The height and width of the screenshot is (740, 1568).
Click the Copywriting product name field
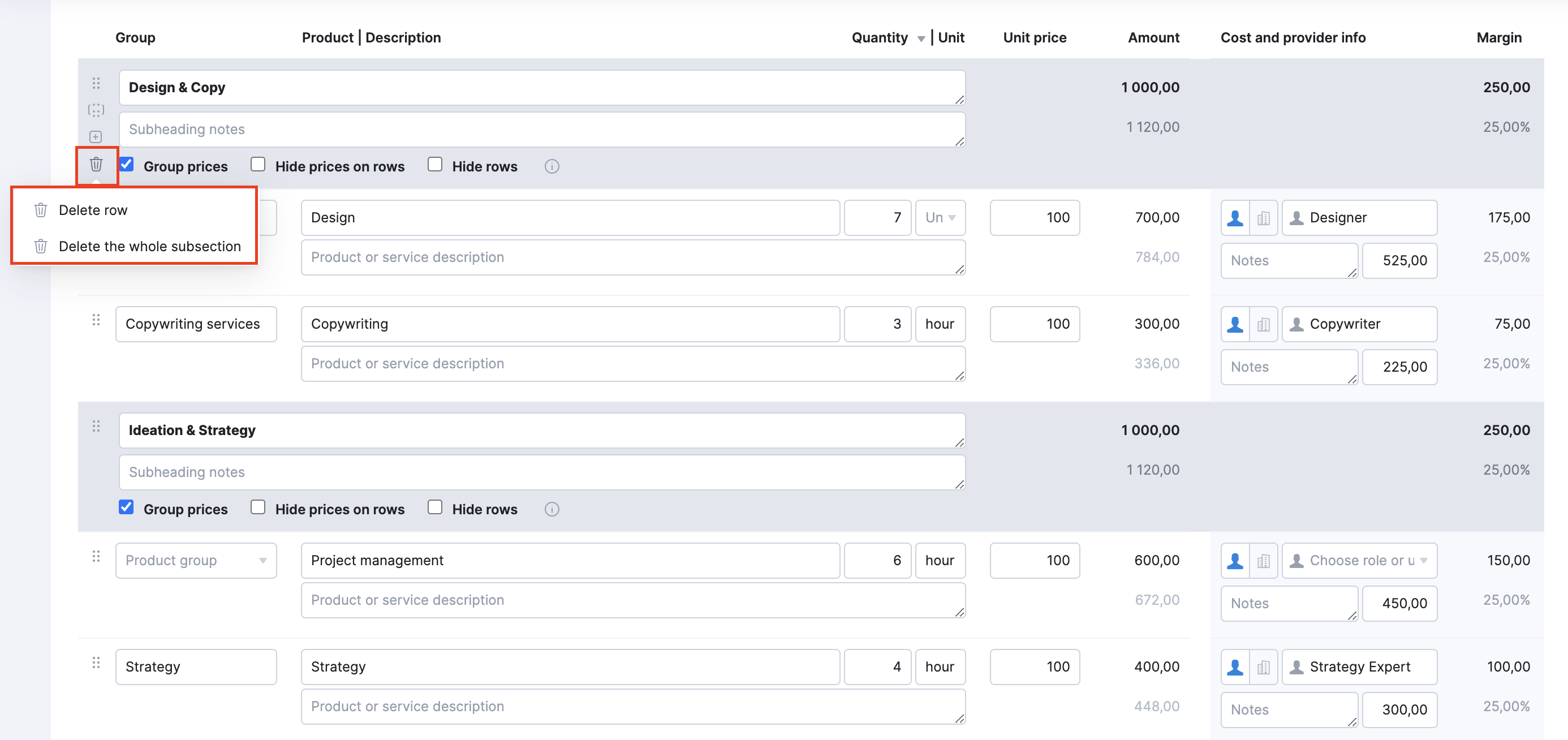coord(570,324)
